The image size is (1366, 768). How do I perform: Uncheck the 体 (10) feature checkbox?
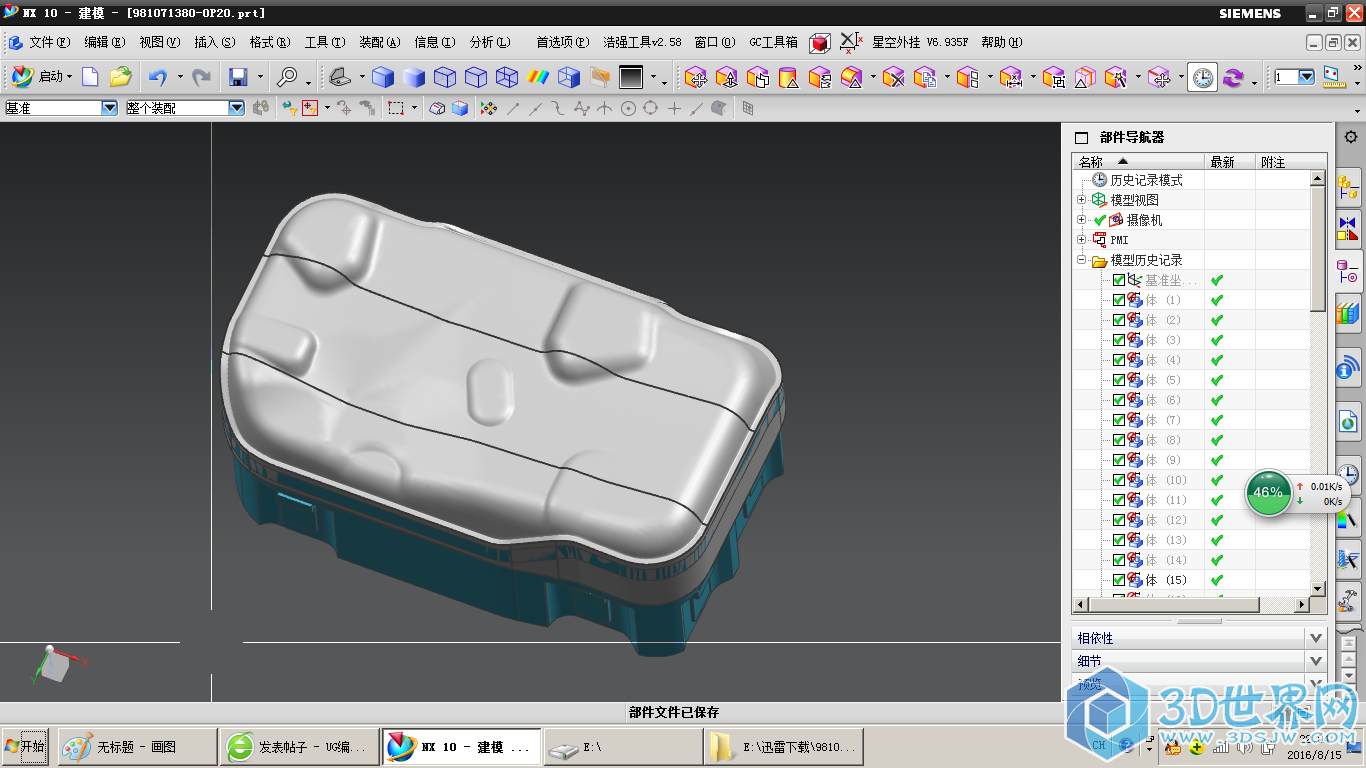(1119, 480)
